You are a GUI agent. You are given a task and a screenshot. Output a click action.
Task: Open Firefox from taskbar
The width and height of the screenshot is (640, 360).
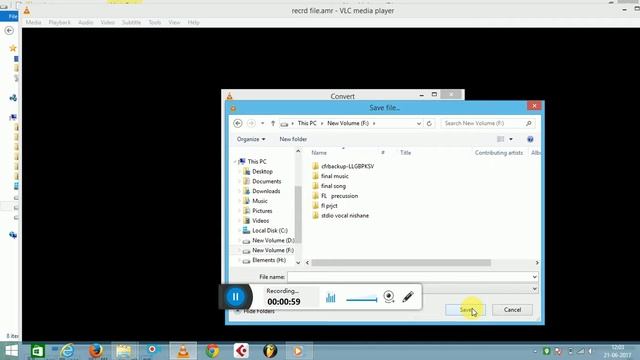pyautogui.click(x=96, y=351)
